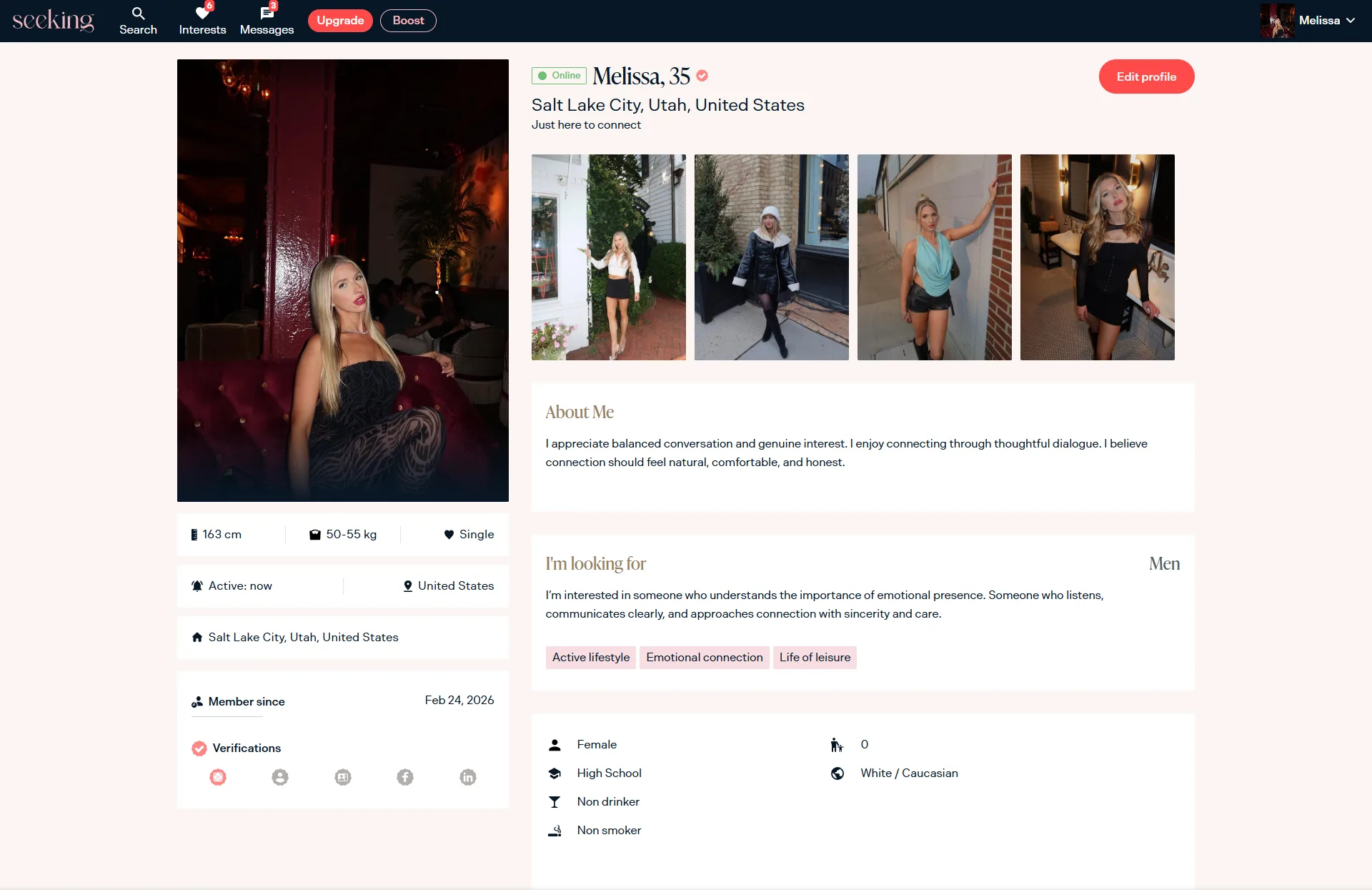This screenshot has height=890, width=1372.
Task: Select the Emotional connection tag
Action: click(x=704, y=658)
